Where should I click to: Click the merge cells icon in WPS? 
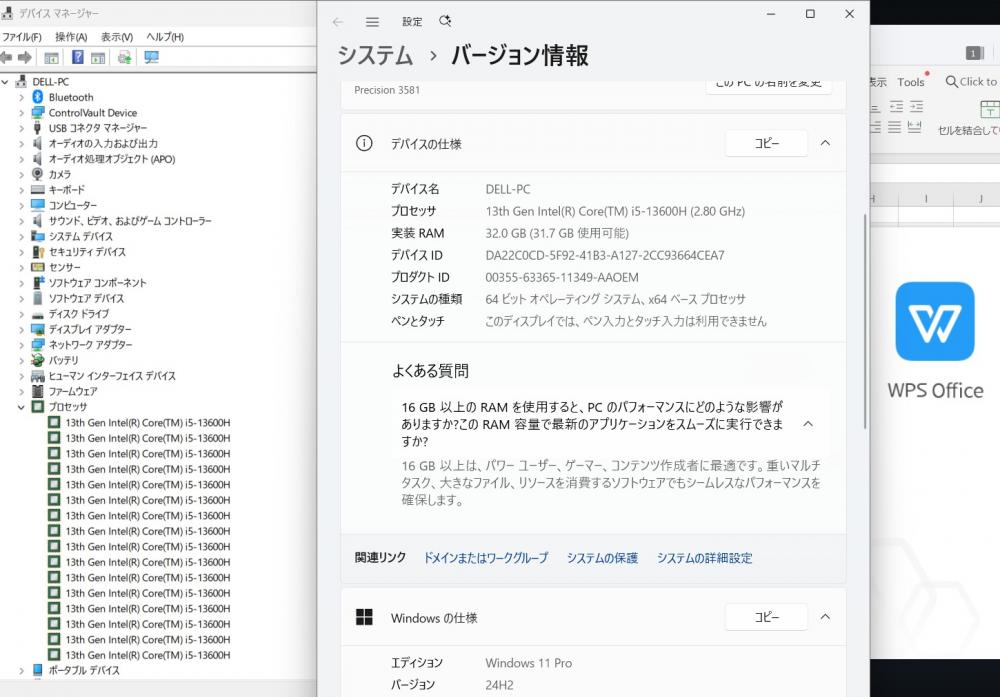(989, 109)
